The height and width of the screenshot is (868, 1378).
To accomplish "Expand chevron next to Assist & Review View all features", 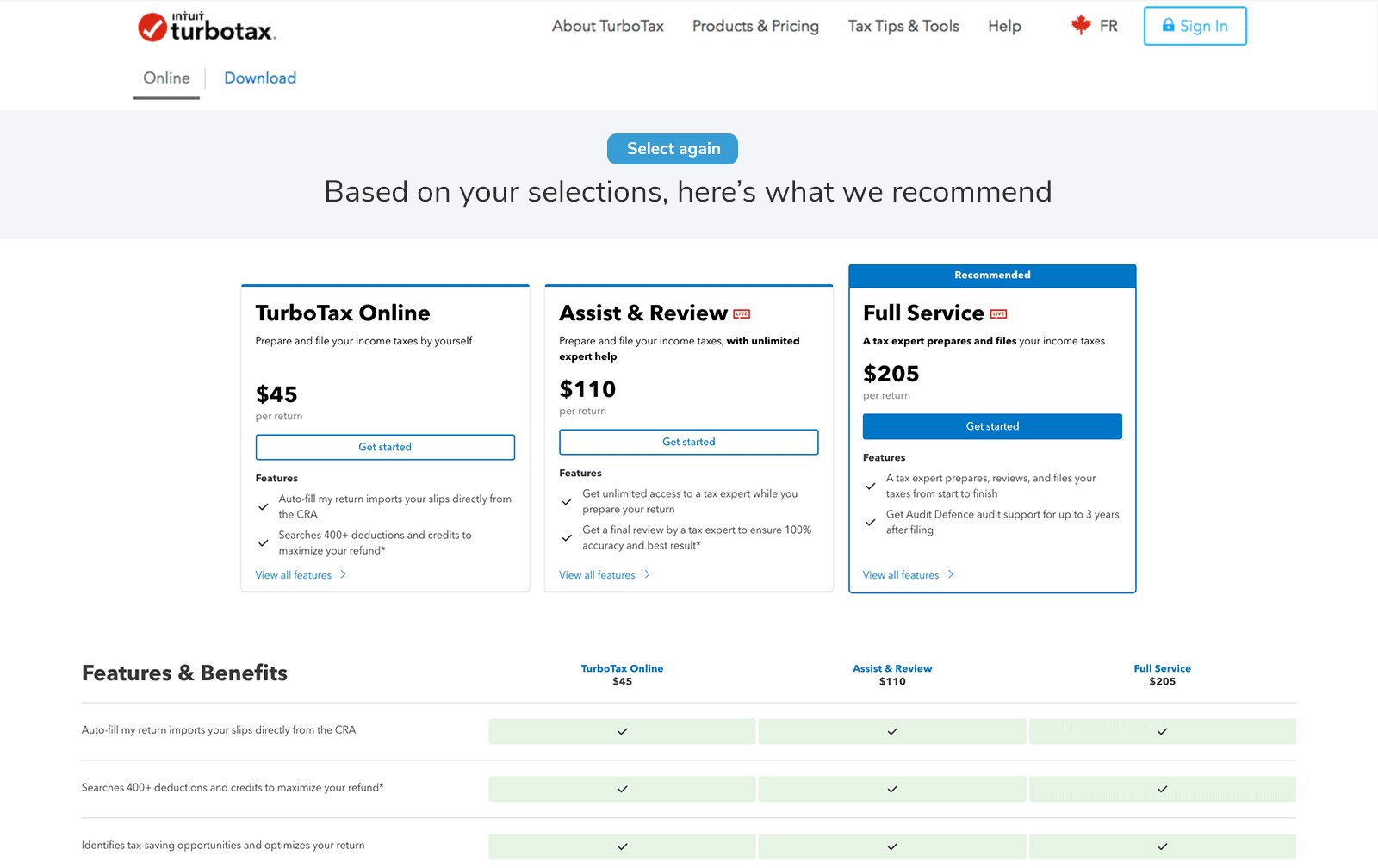I will 647,574.
